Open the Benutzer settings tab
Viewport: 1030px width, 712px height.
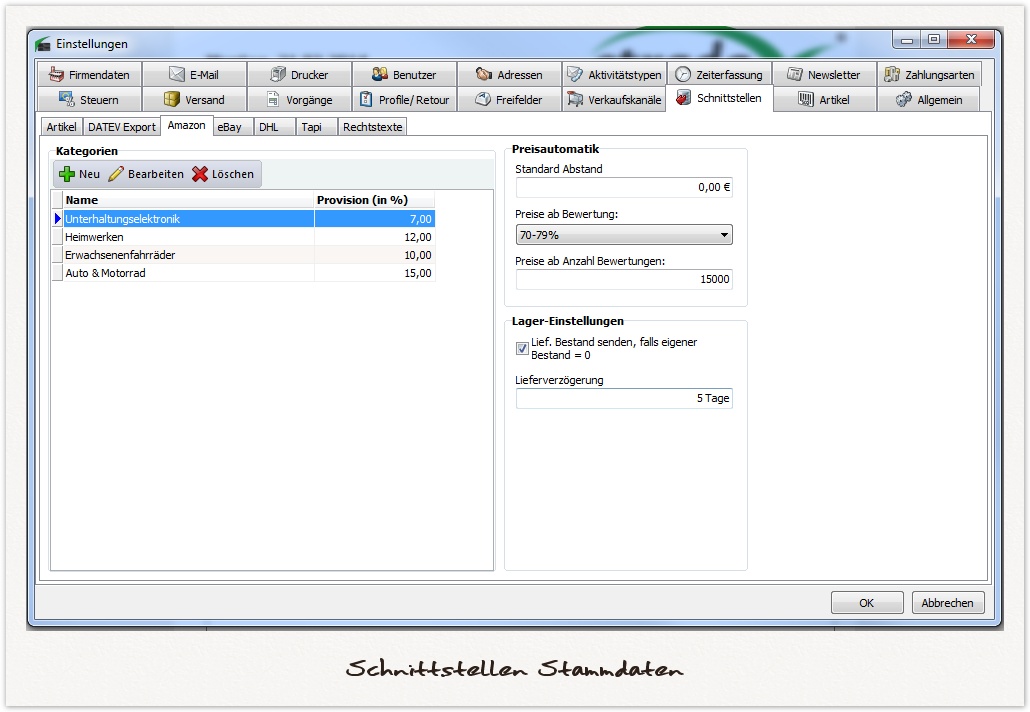[404, 75]
